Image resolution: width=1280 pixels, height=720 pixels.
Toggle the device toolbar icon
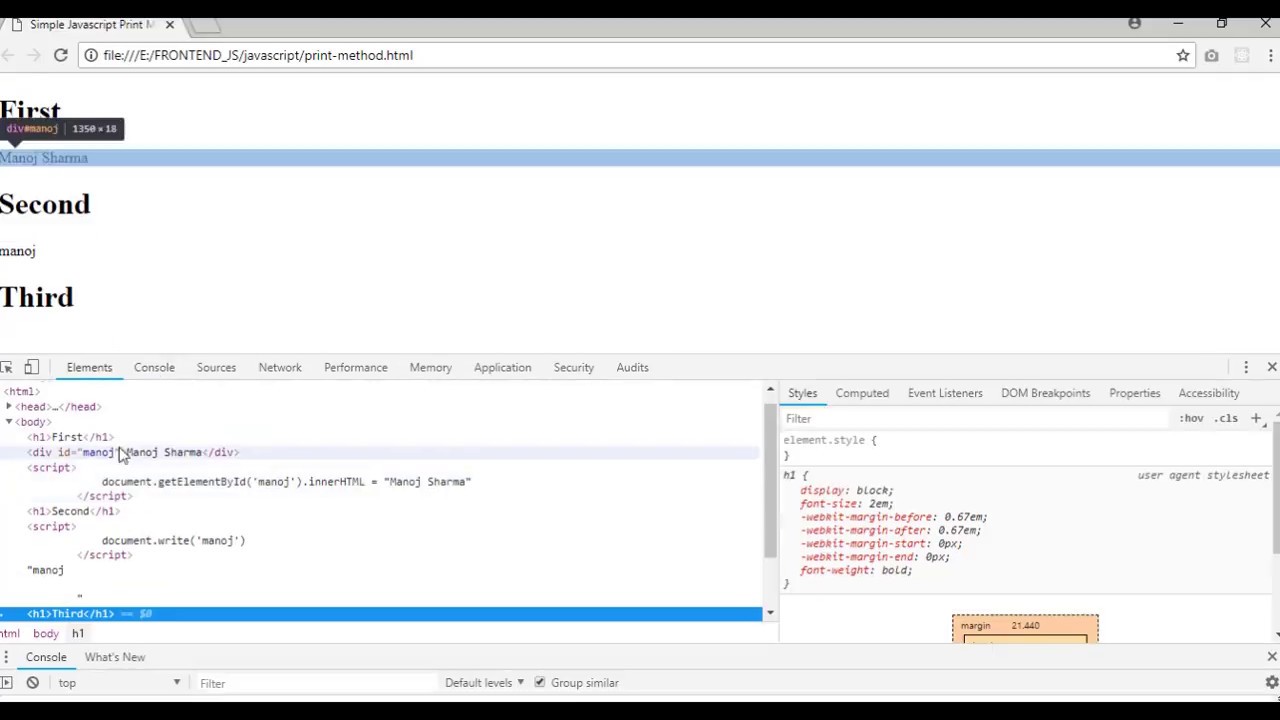click(x=32, y=367)
